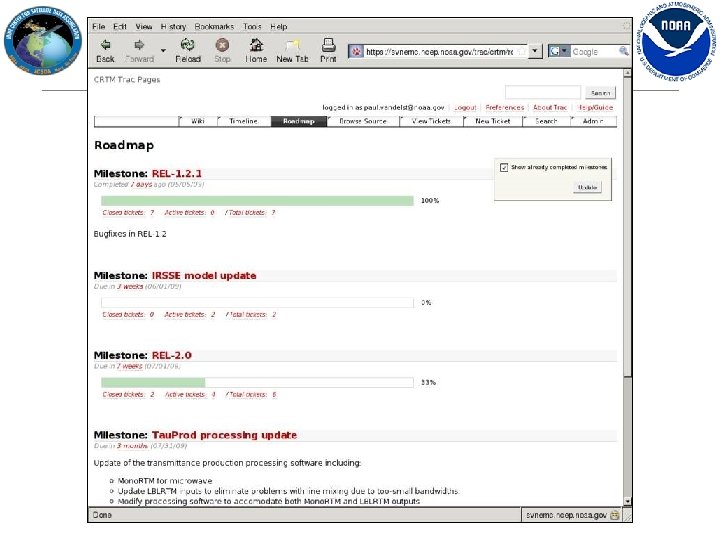Open the View Tickets tab
Screen dimensions: 720x540
431,121
